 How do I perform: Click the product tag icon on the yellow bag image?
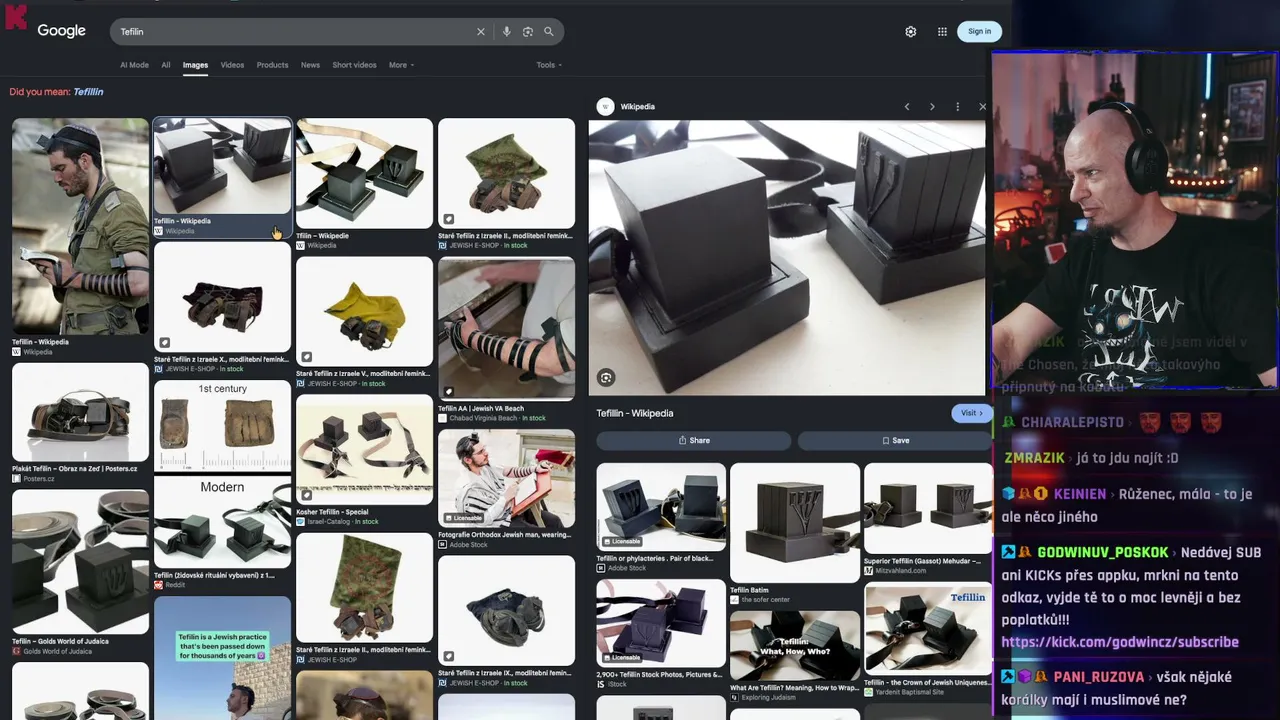[307, 356]
